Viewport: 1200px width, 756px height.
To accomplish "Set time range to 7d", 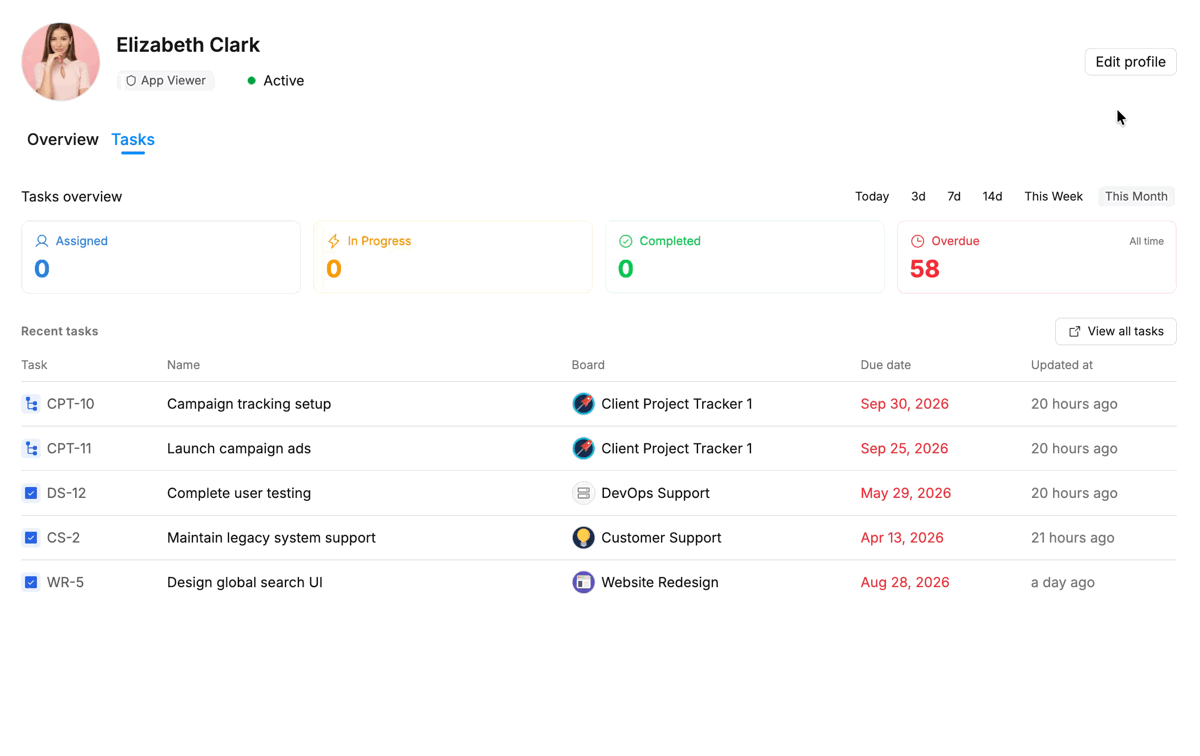I will [954, 197].
